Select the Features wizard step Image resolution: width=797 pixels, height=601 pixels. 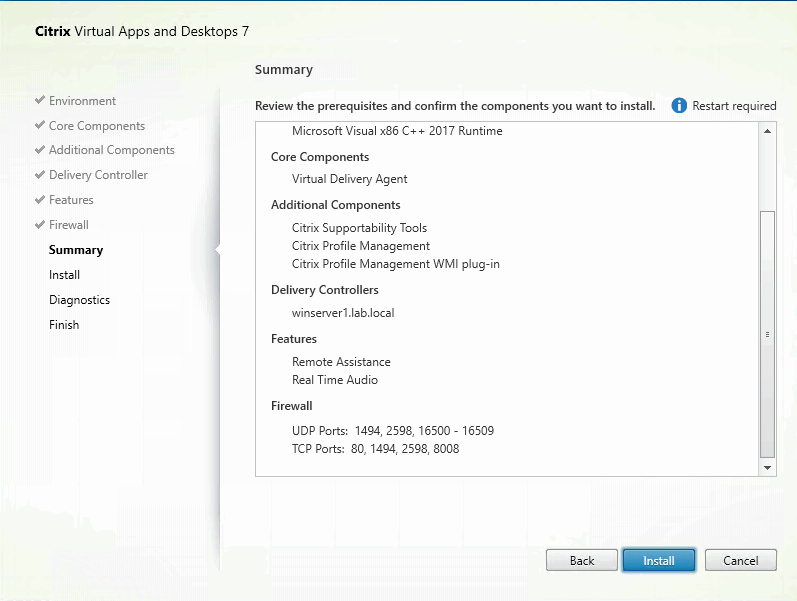(71, 200)
